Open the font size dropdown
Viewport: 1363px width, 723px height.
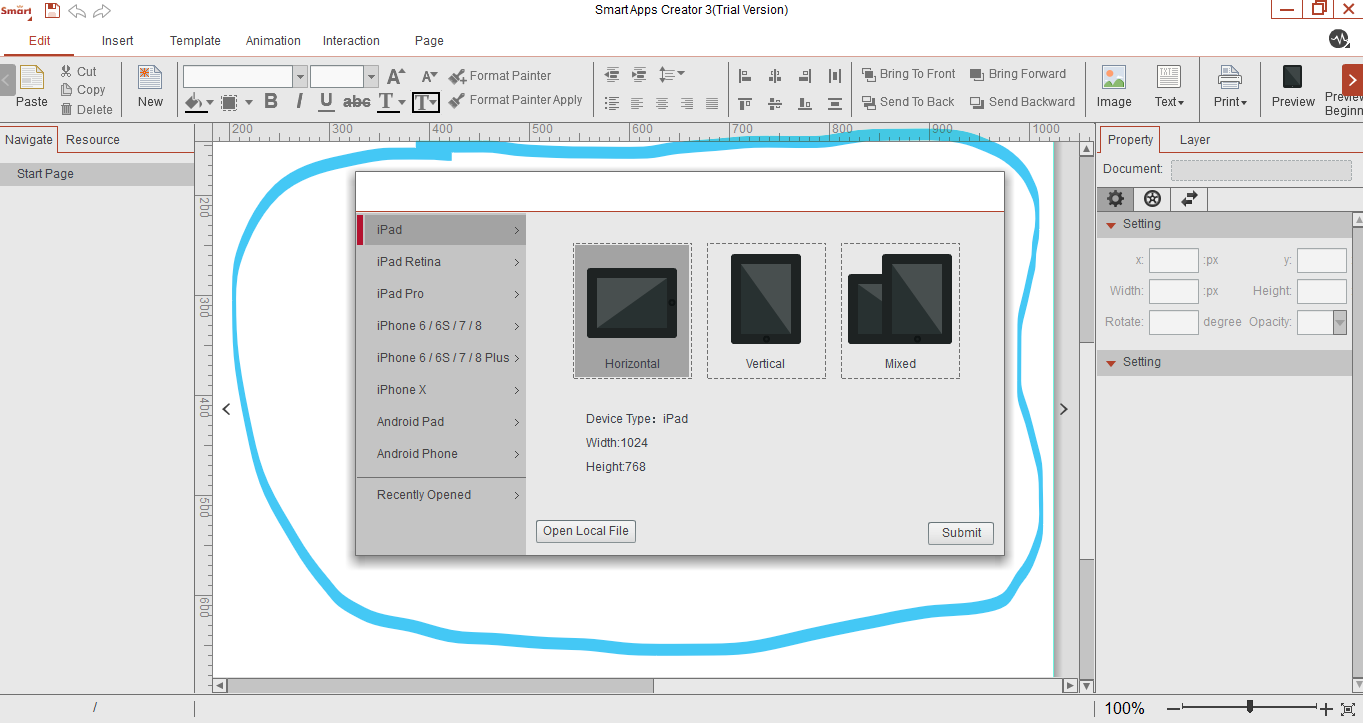point(371,77)
